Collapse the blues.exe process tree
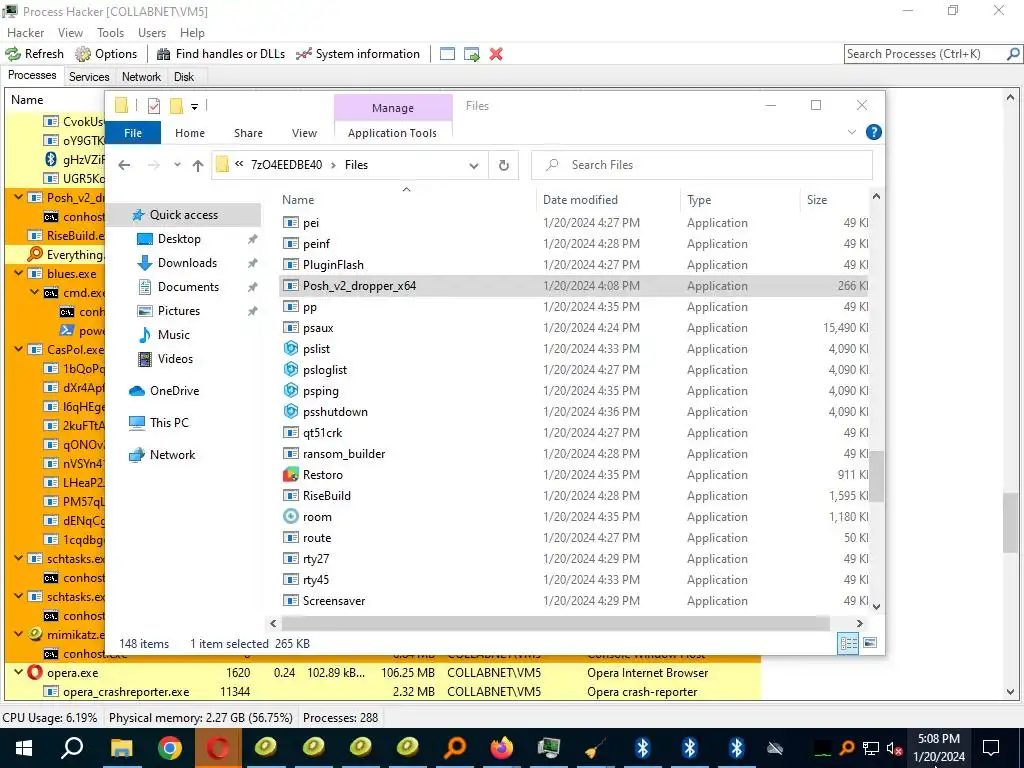This screenshot has height=768, width=1024. click(x=18, y=274)
